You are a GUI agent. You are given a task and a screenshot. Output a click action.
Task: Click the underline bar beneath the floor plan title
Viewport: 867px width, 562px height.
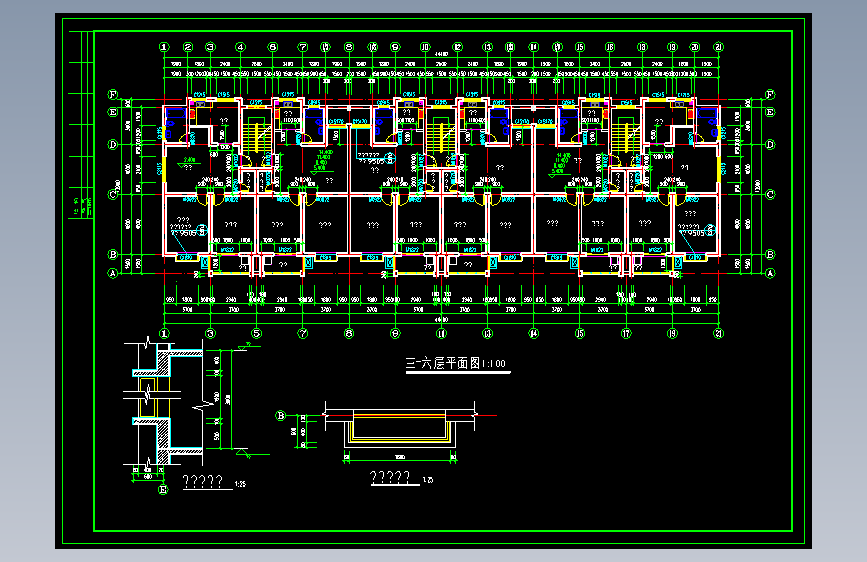point(458,373)
